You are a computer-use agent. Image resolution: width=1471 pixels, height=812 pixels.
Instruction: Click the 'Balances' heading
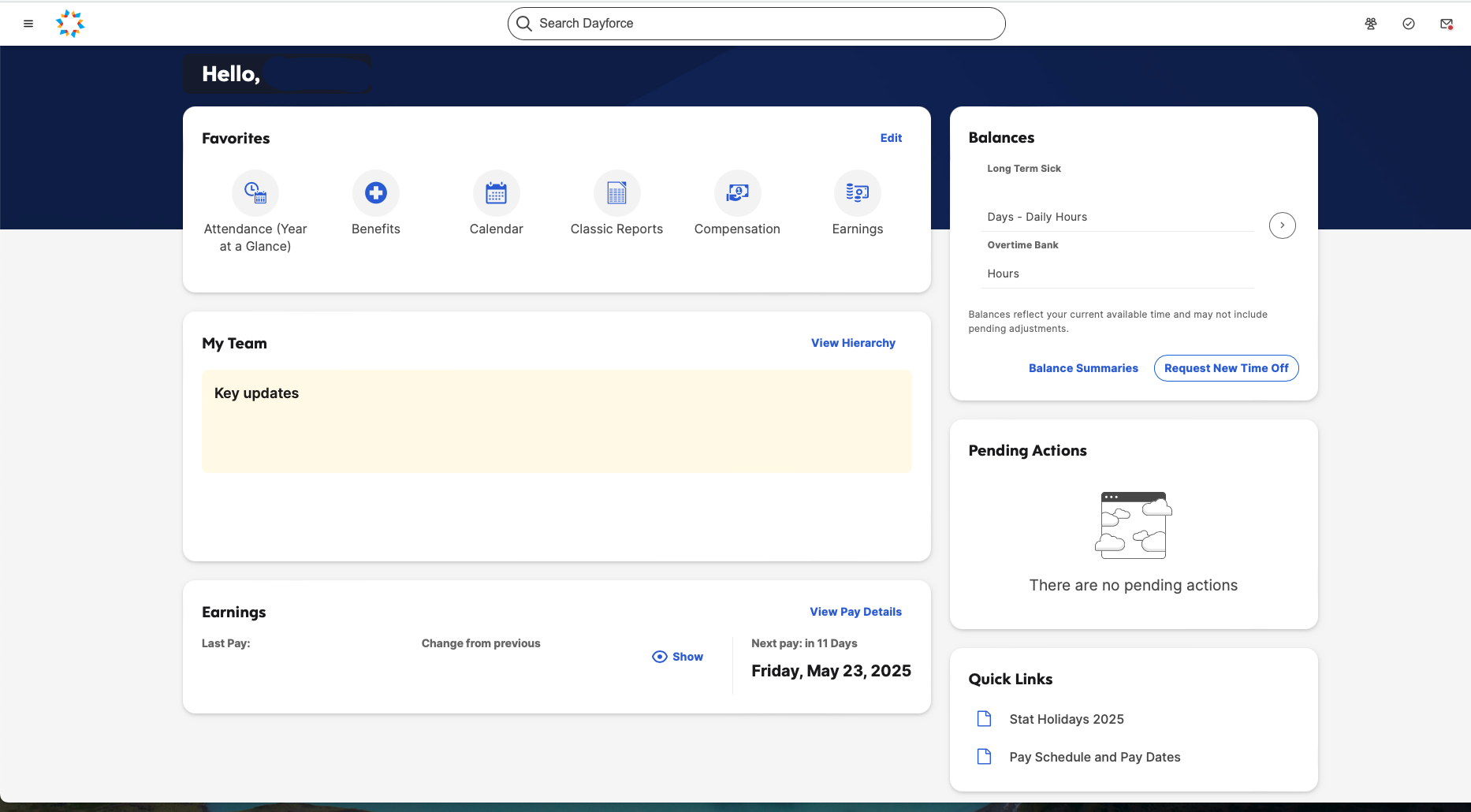[1001, 138]
